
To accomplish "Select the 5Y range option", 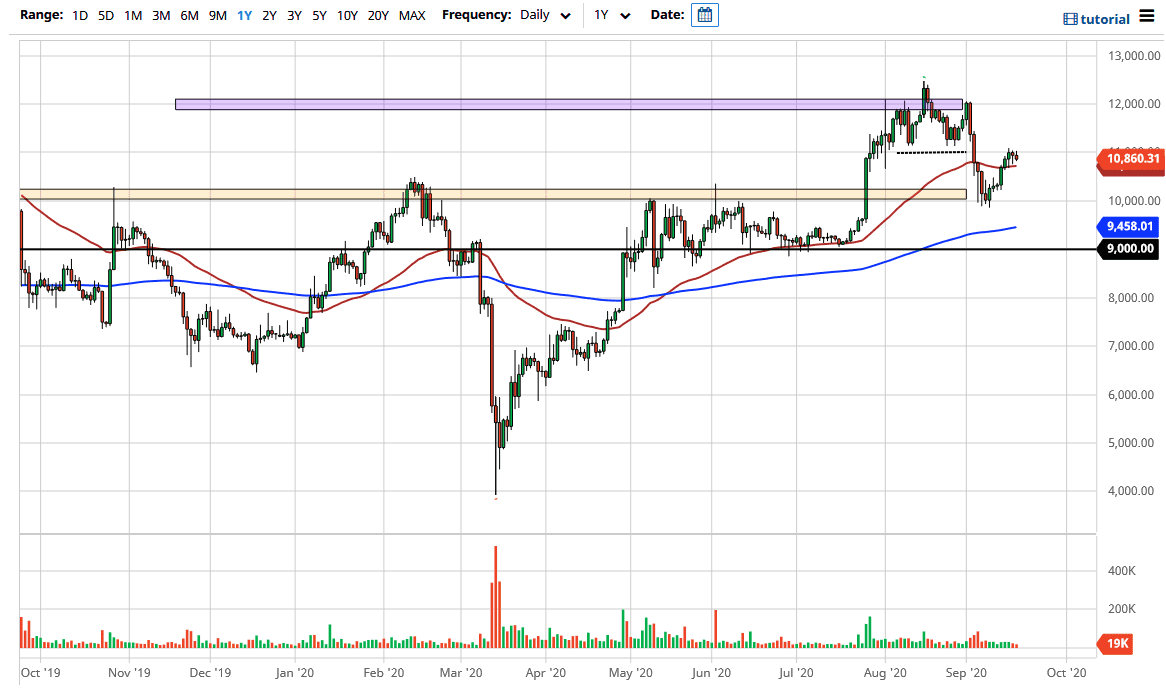I will [318, 15].
